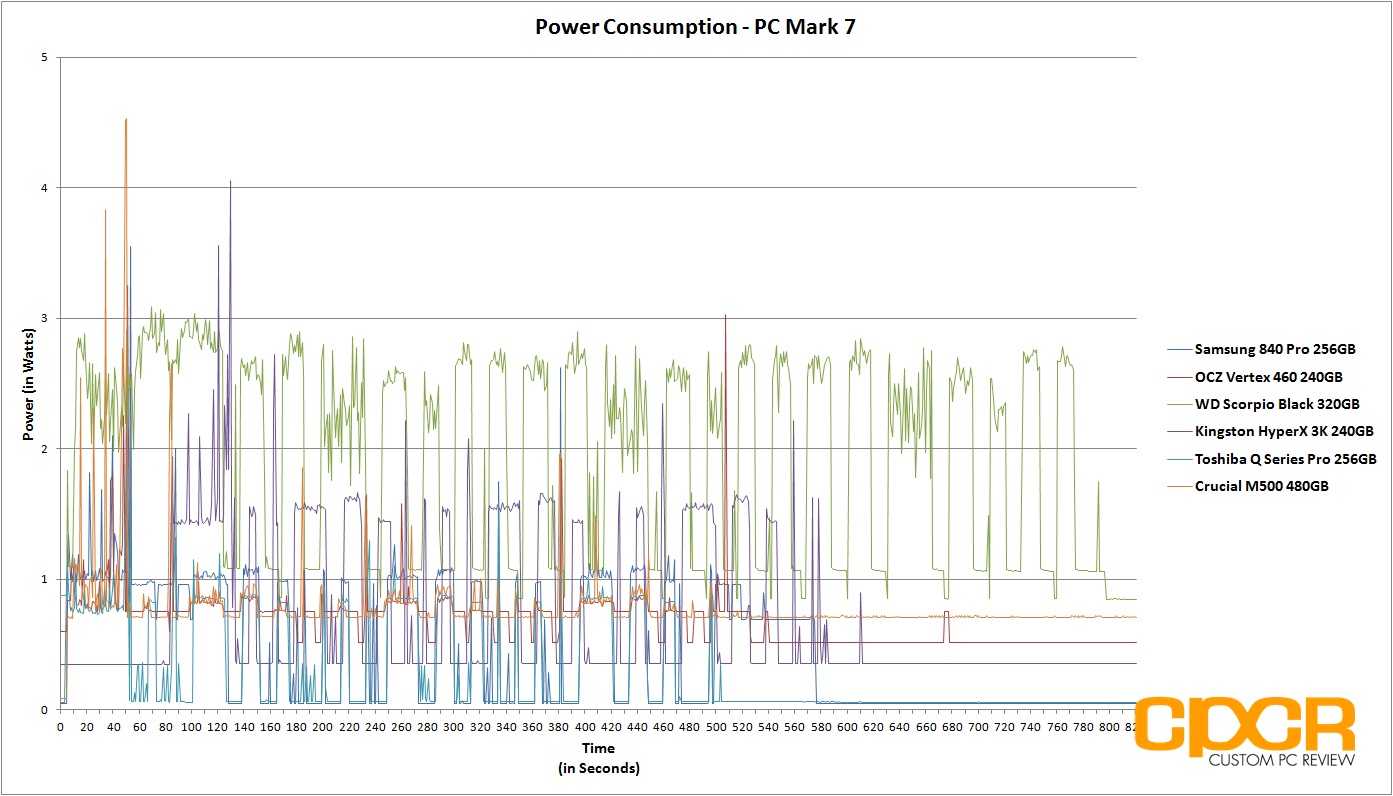Click the 800 label on the time axis
Screen dimensions: 1393x796
[x=1110, y=727]
